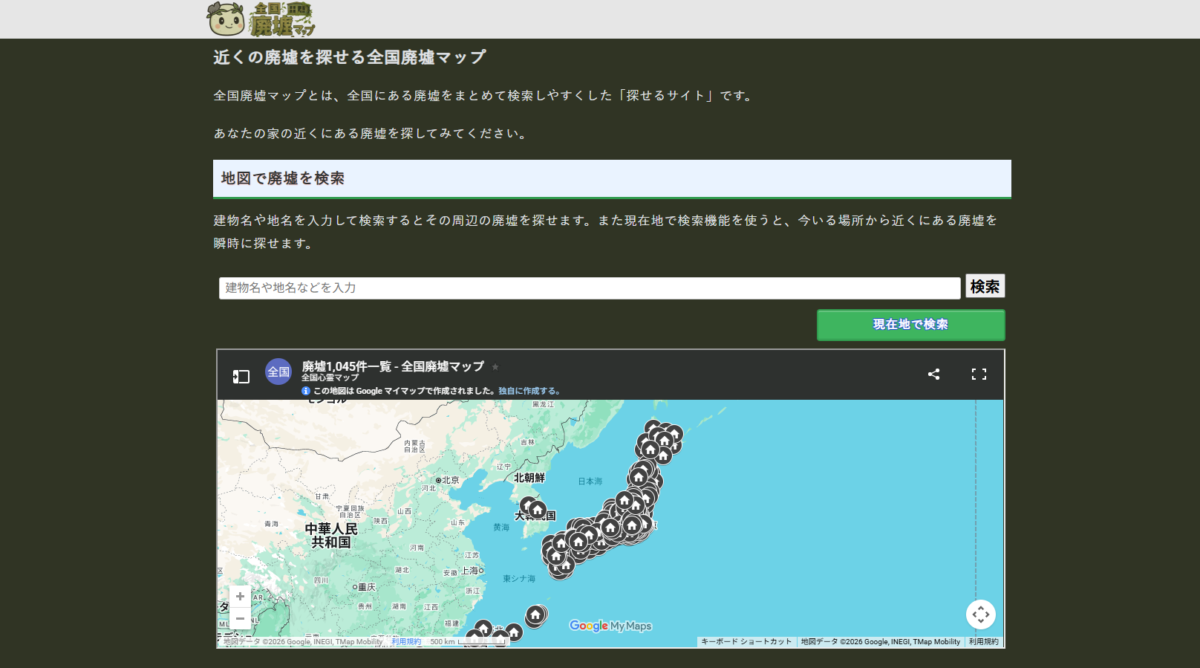Click the 全国心霊マップ subtitle text
This screenshot has height=668, width=1200.
329,378
